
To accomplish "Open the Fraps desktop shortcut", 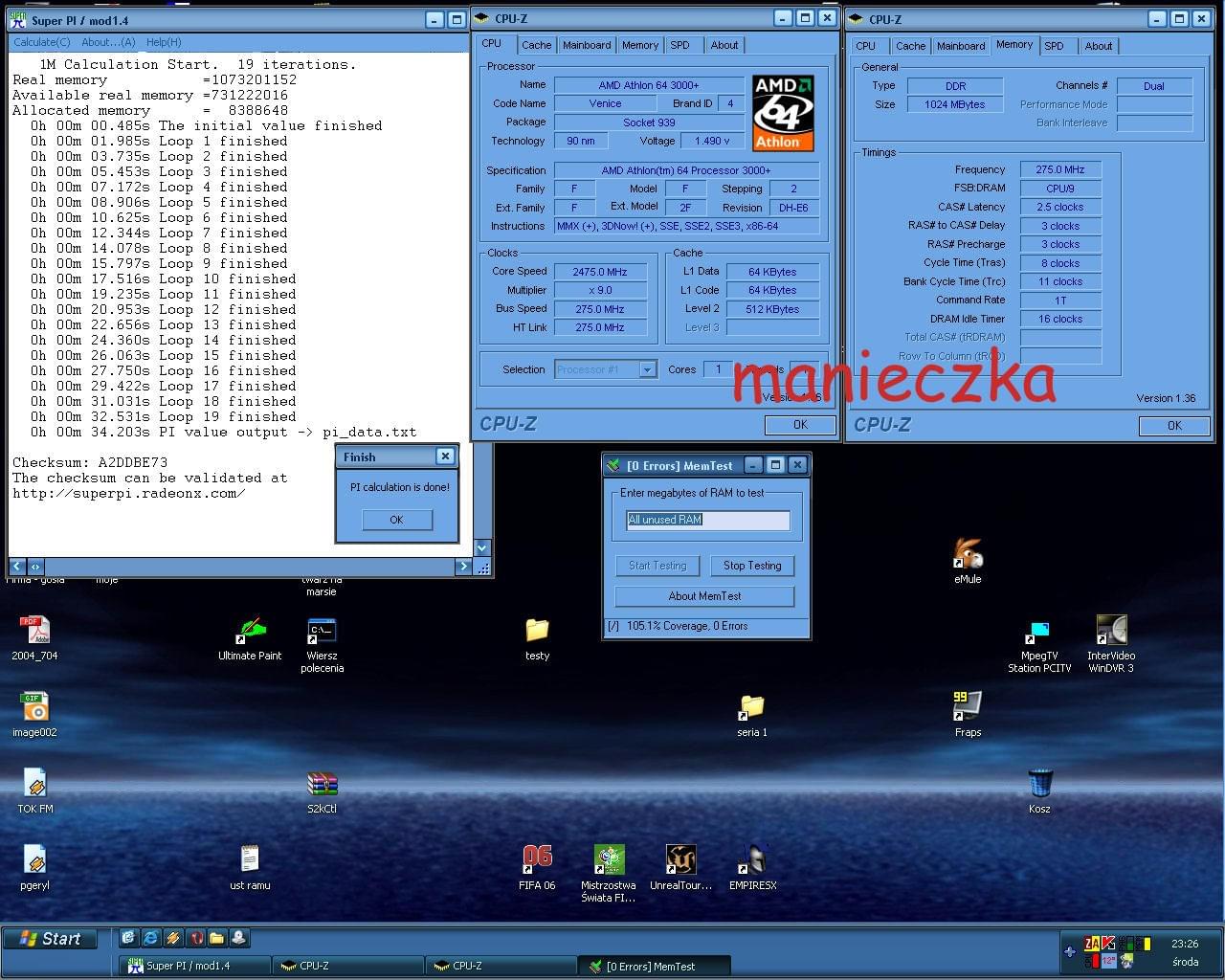I will 968,714.
